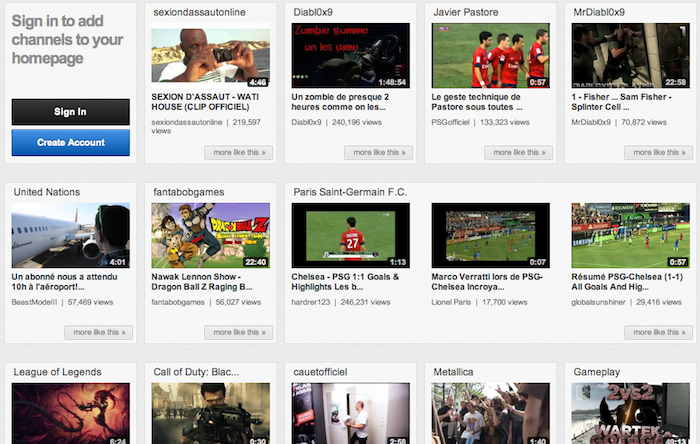Click title 1 - Fisher ... Sam Fisher
This screenshot has height=444, width=700.
(621, 102)
